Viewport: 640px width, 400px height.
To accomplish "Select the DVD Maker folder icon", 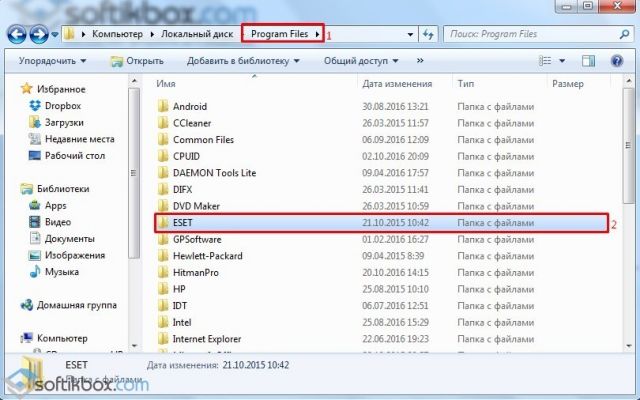I will pyautogui.click(x=163, y=206).
